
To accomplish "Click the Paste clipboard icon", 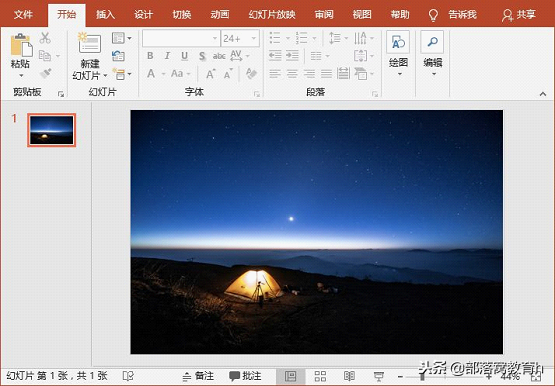I will pyautogui.click(x=21, y=45).
